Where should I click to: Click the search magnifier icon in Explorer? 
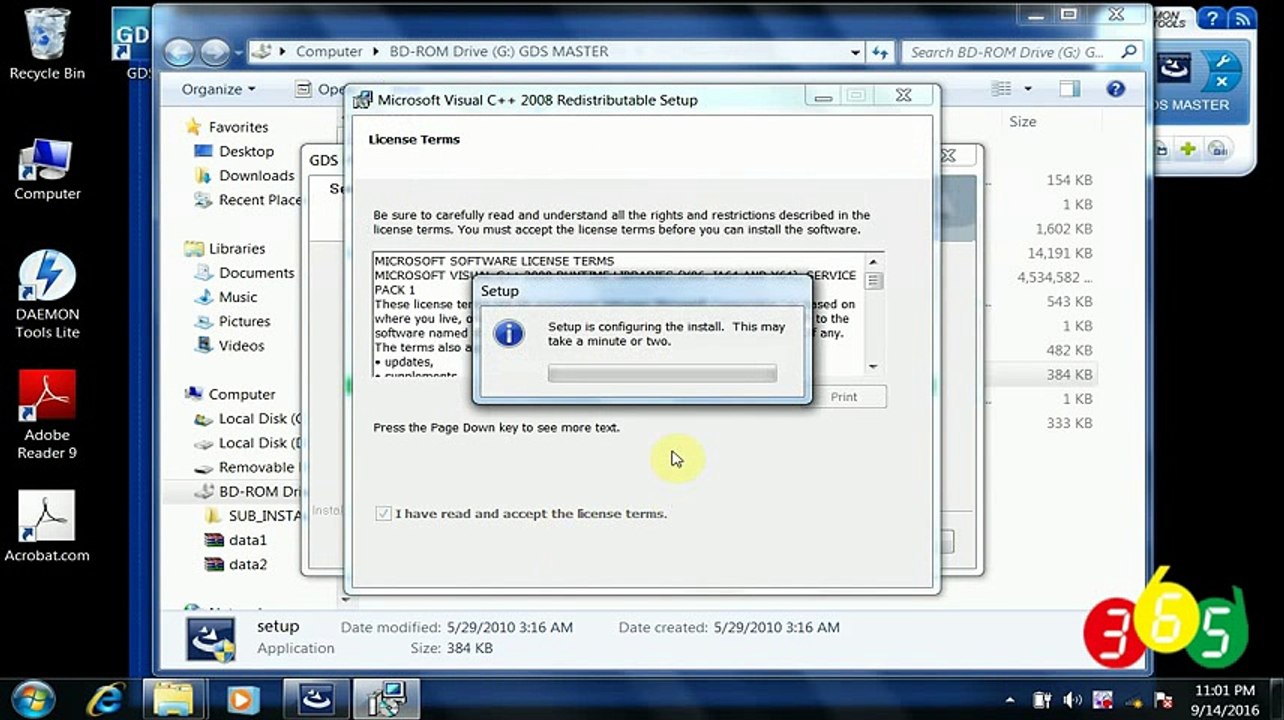(1129, 51)
